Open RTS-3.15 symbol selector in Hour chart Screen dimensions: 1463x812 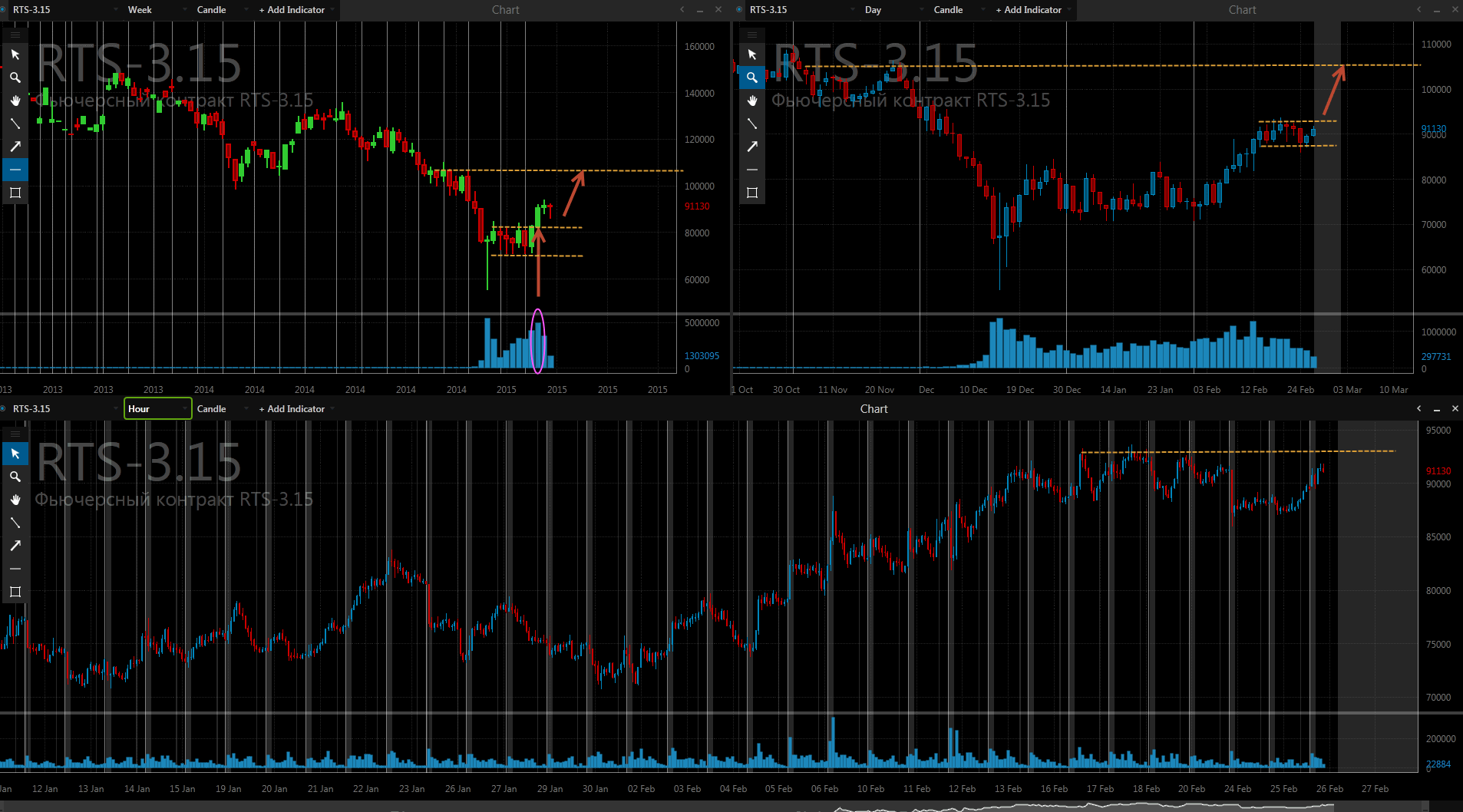[x=65, y=409]
